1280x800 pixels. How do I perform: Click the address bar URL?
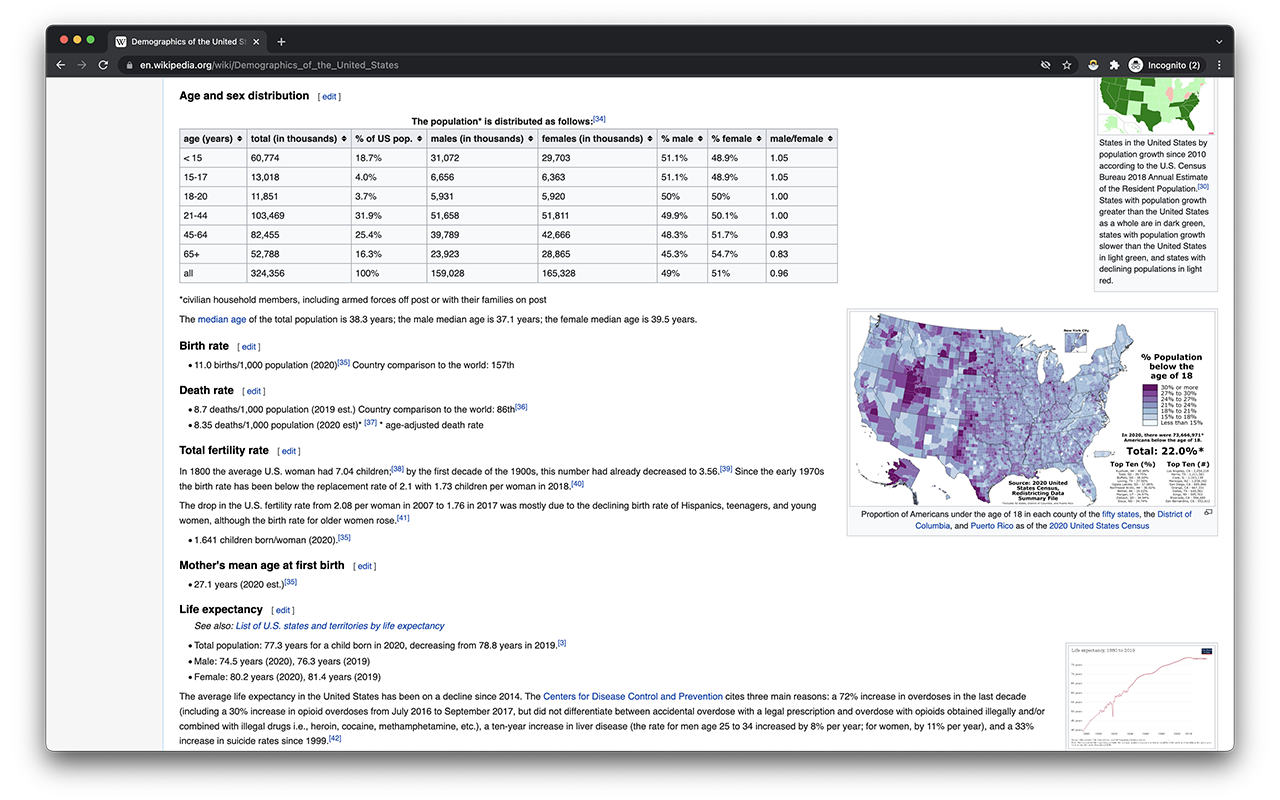269,65
